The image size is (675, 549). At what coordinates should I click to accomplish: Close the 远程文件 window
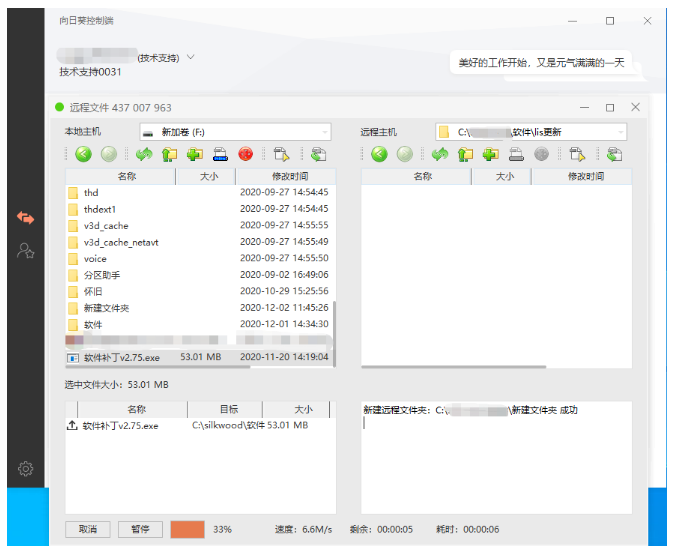pos(635,107)
